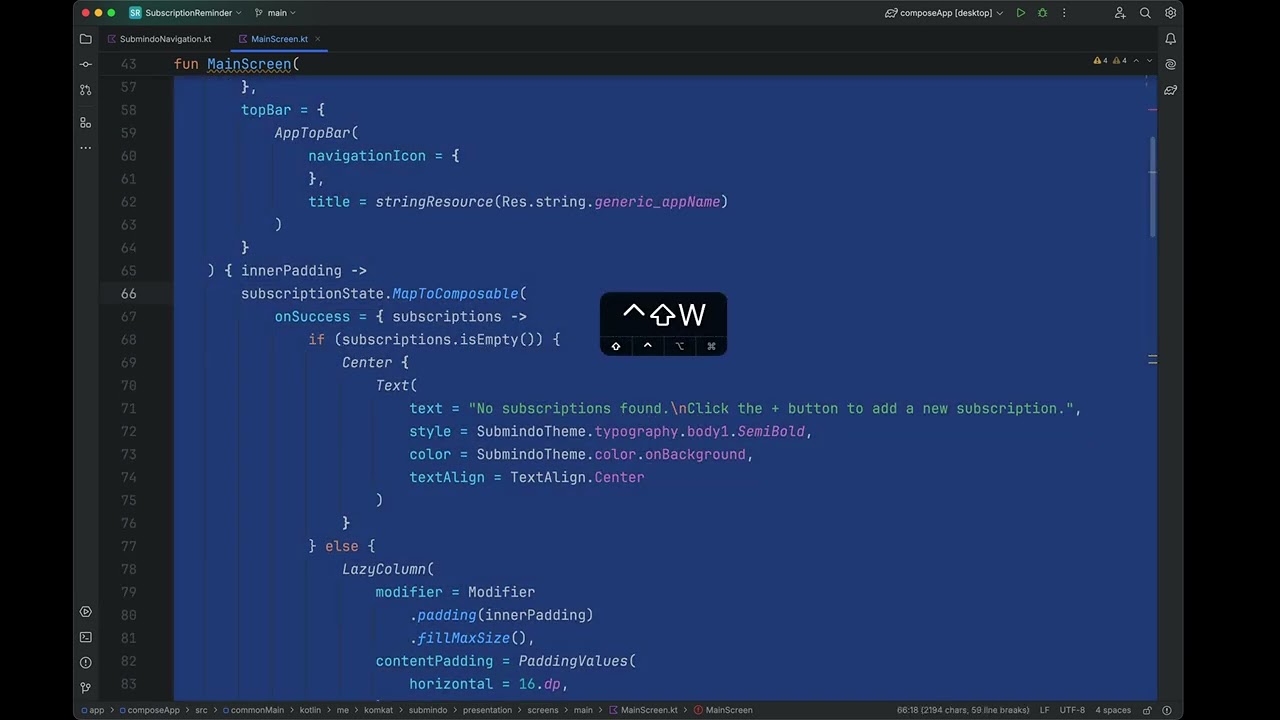Screen dimensions: 1280x720
Task: Click SemiBold on line 72
Action: point(771,431)
